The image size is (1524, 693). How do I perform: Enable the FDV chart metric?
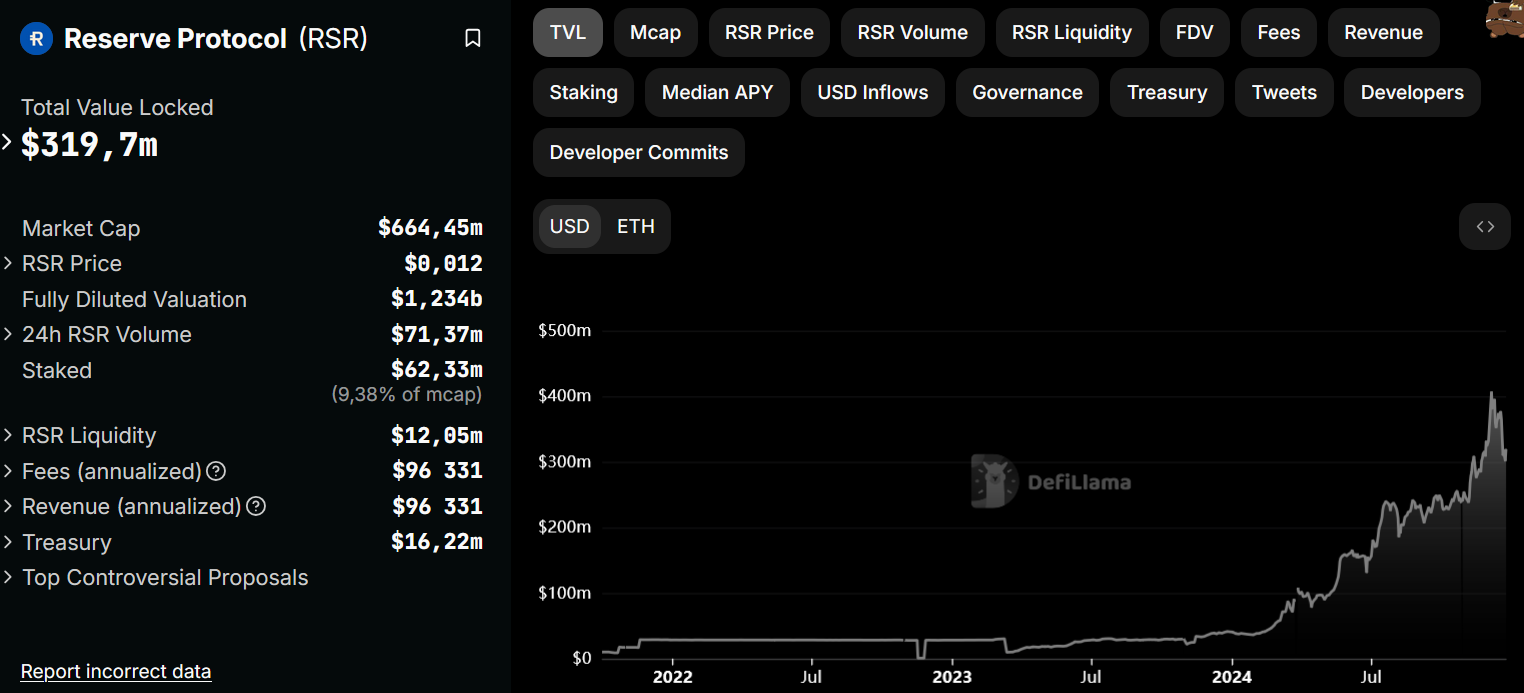(1195, 33)
